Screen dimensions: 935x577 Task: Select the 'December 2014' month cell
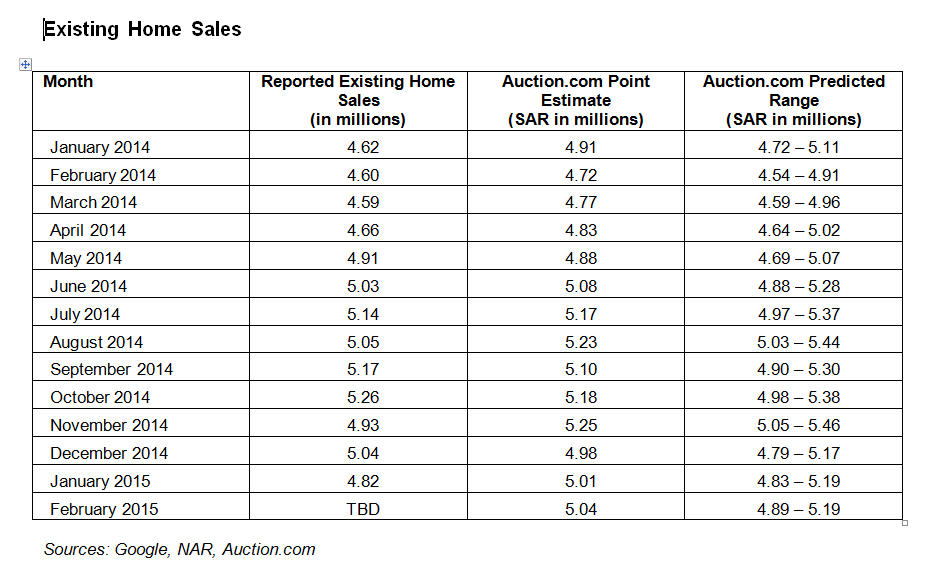point(109,453)
